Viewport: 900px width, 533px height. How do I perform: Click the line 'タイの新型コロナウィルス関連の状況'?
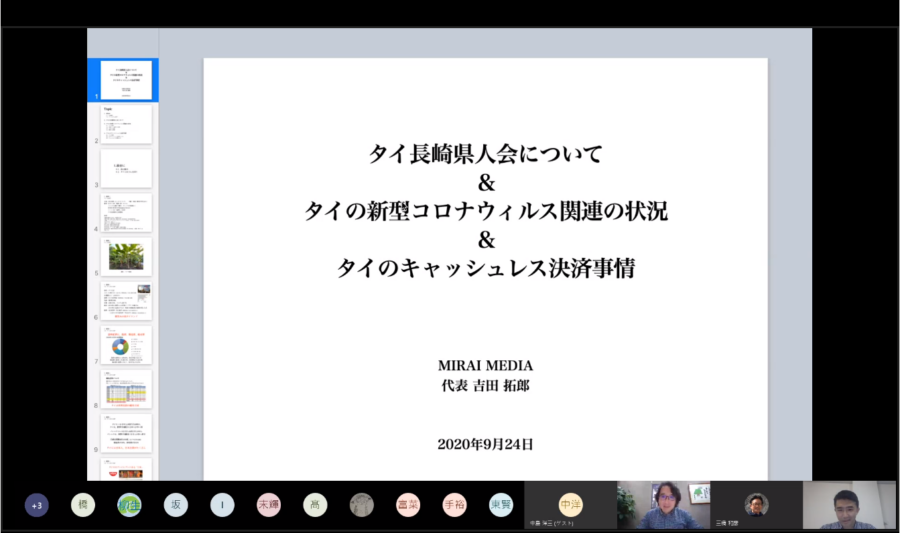coord(486,211)
